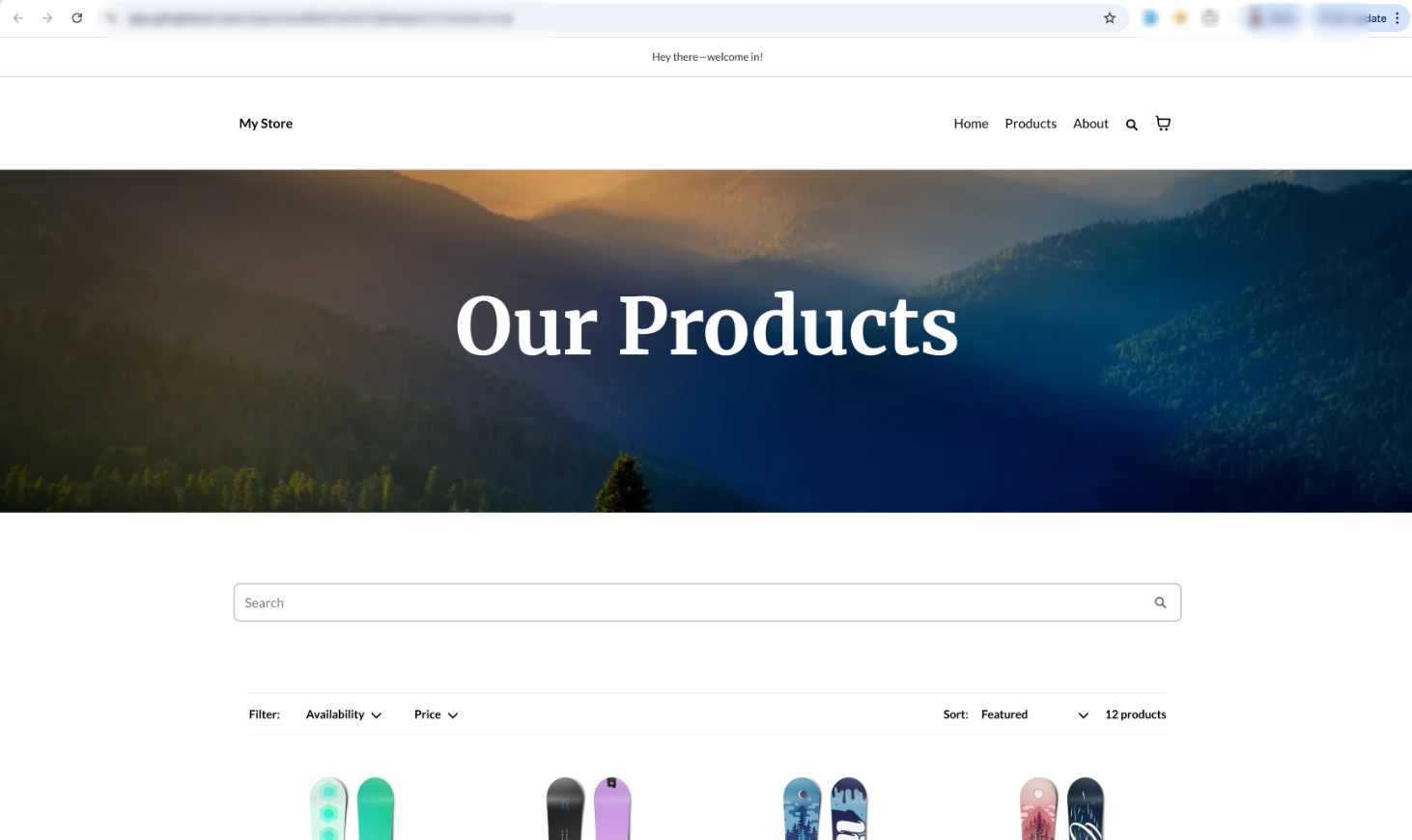Click the browser forward arrow
The height and width of the screenshot is (840, 1412).
click(x=47, y=18)
